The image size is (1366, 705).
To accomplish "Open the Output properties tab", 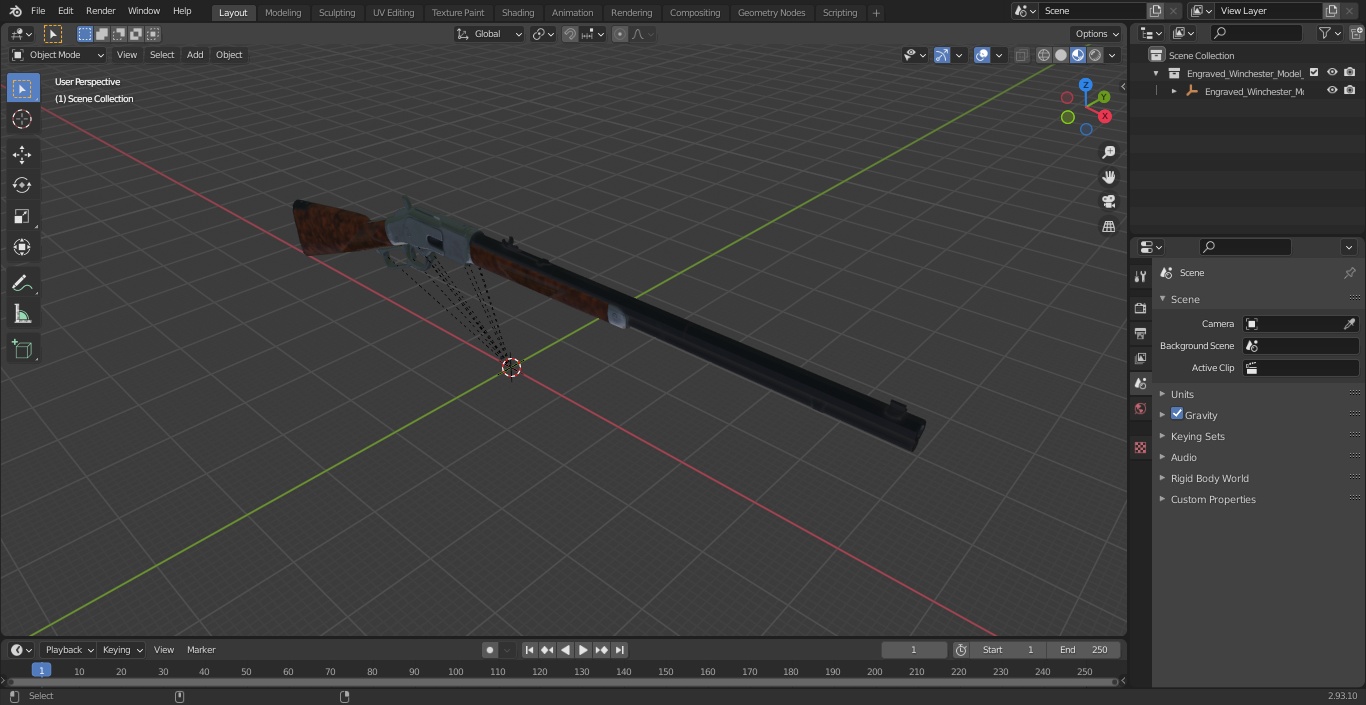I will pyautogui.click(x=1140, y=333).
